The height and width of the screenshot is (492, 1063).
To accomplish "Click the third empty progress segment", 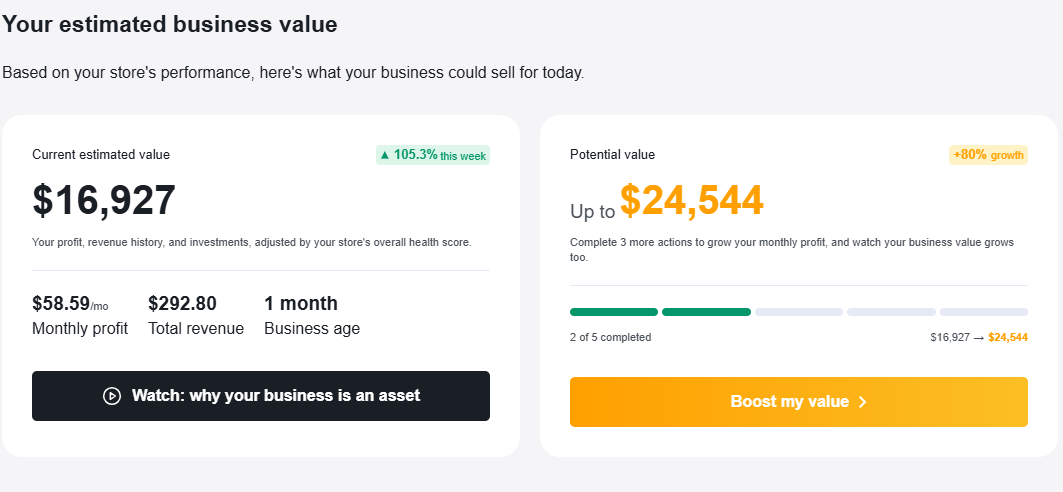I will (x=799, y=312).
